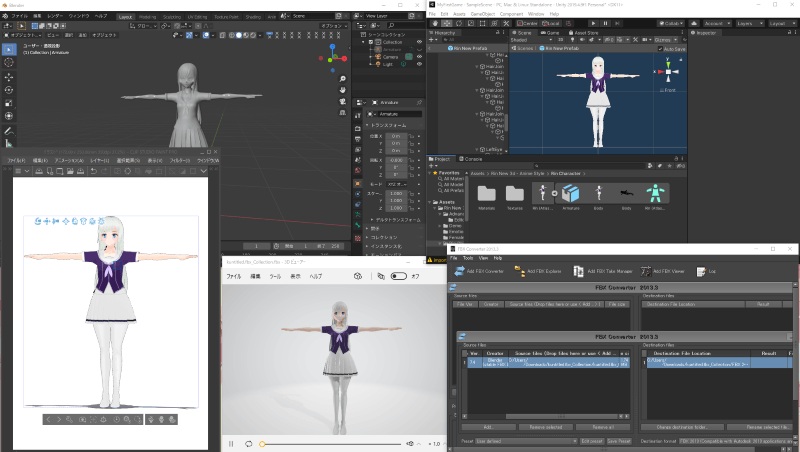The width and height of the screenshot is (800, 452).
Task: Select the Move tool in Blender toolbar
Action: click(x=9, y=76)
